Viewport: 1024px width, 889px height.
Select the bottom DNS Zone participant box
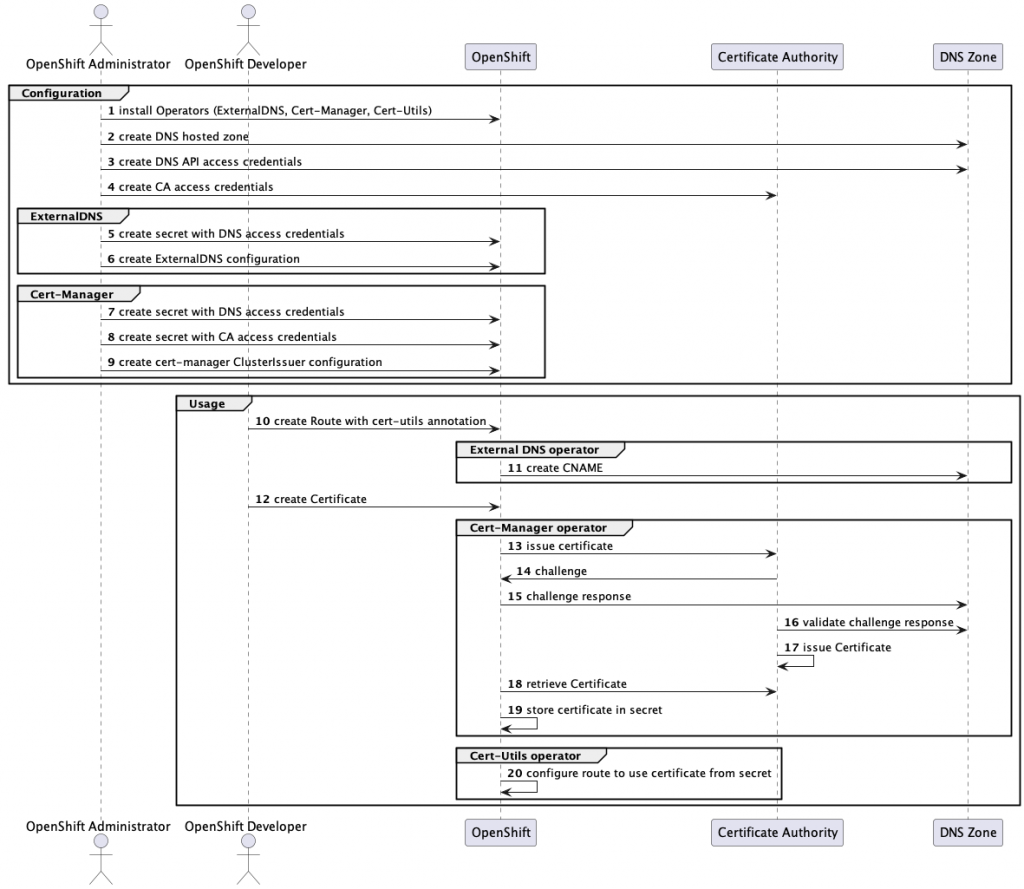(x=968, y=832)
